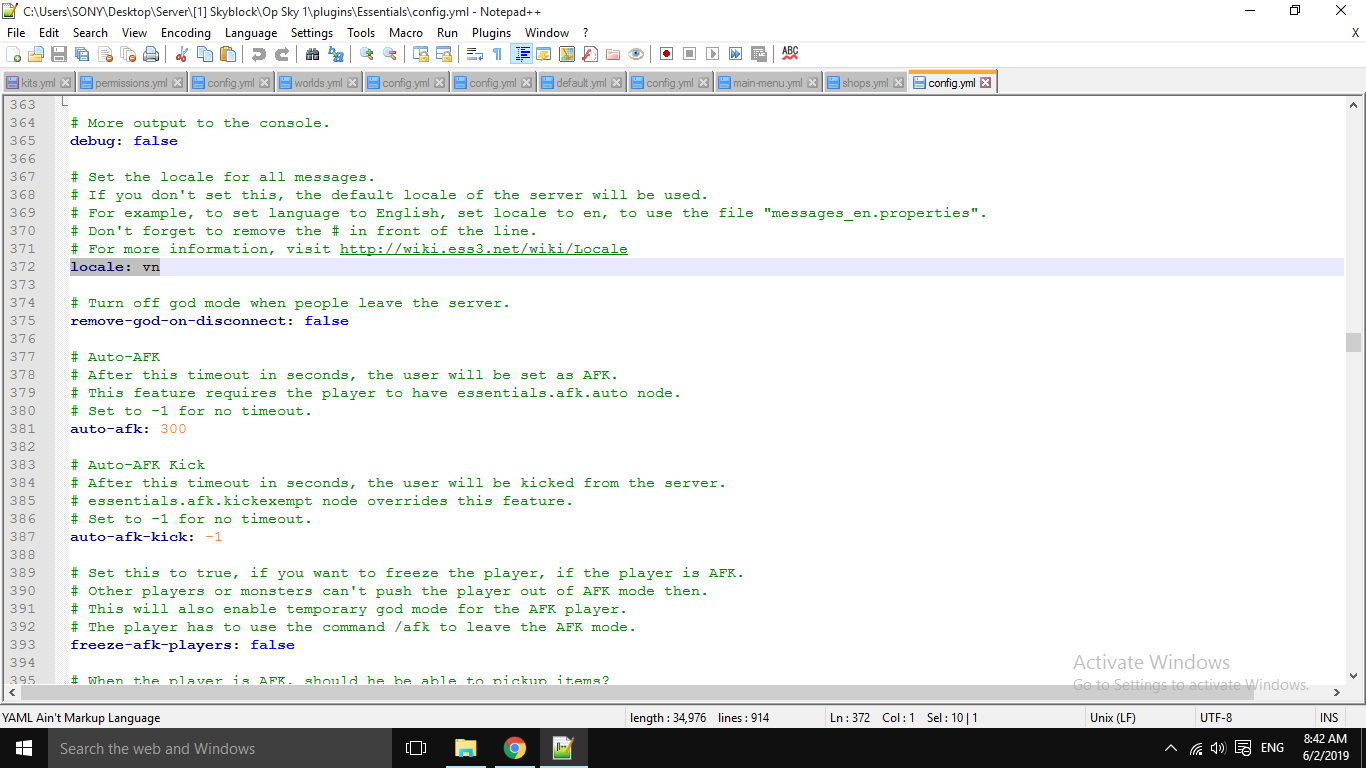This screenshot has width=1366, height=768.
Task: Click the New file toolbar icon
Action: click(14, 54)
